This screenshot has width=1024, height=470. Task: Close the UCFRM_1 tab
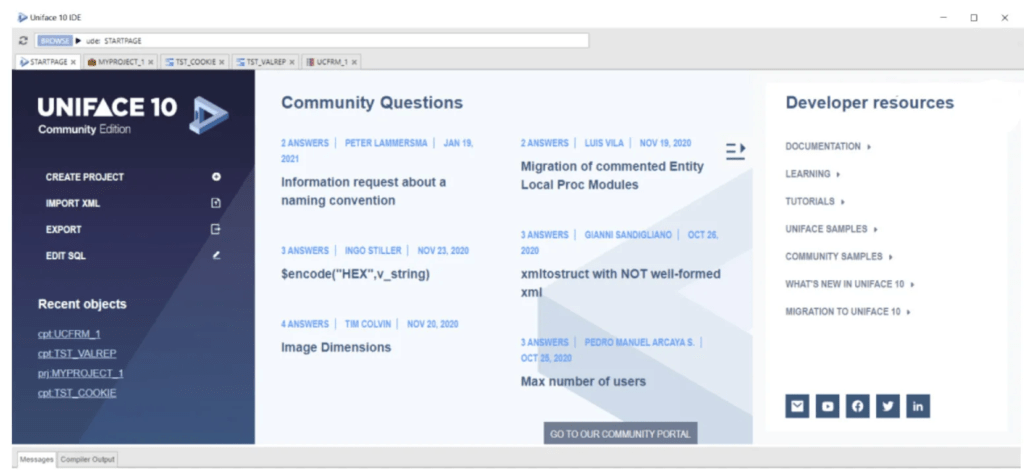[354, 62]
